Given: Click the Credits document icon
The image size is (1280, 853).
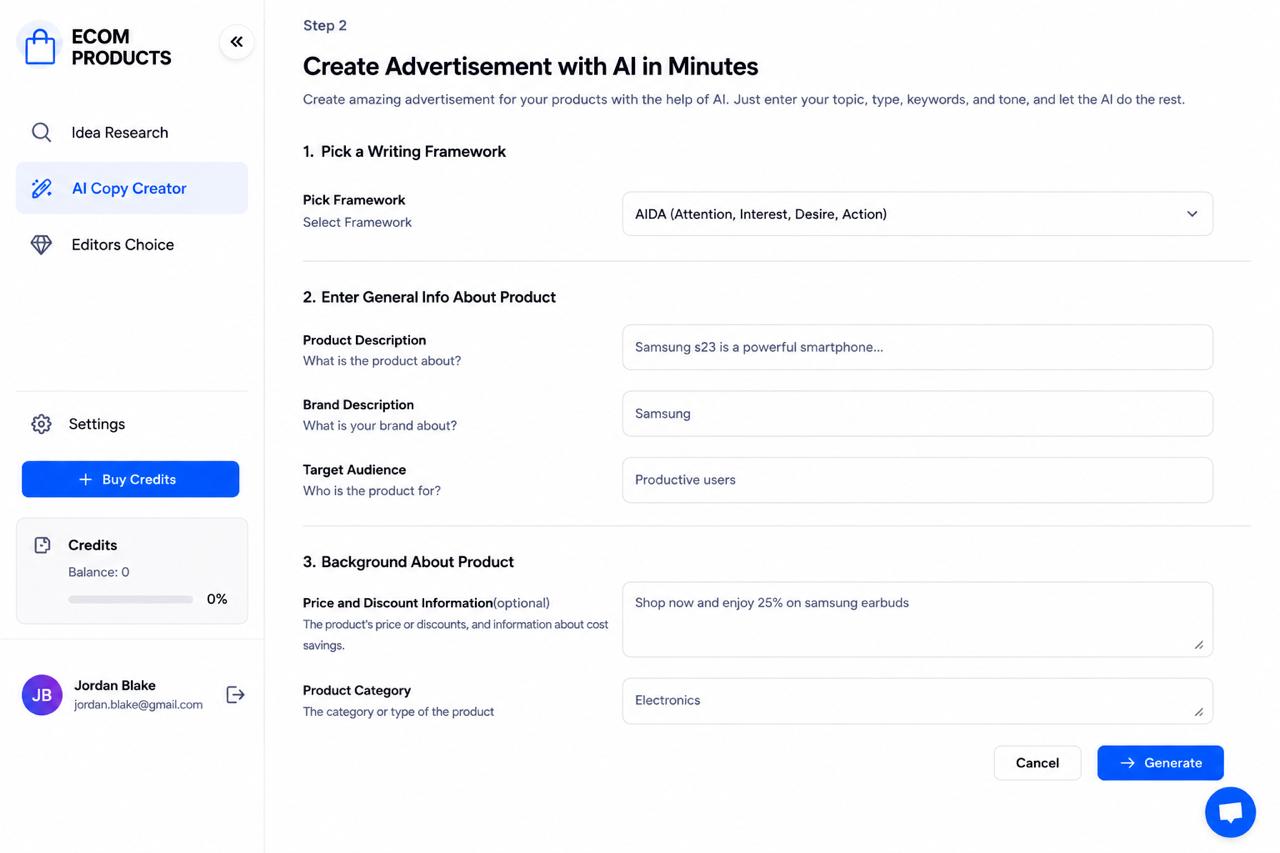Looking at the screenshot, I should [x=42, y=545].
